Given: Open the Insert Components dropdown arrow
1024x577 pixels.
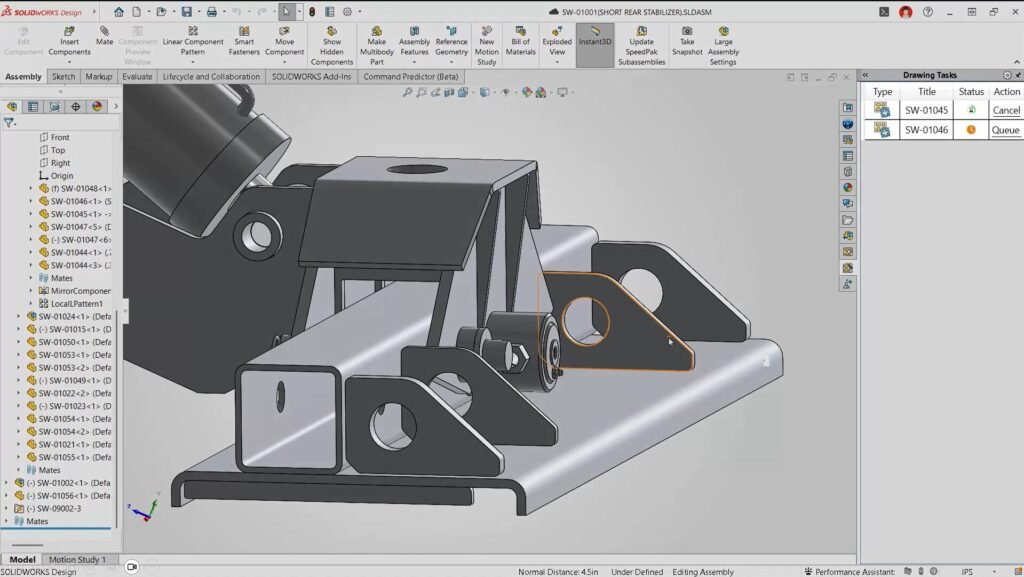Looking at the screenshot, I should pos(69,63).
